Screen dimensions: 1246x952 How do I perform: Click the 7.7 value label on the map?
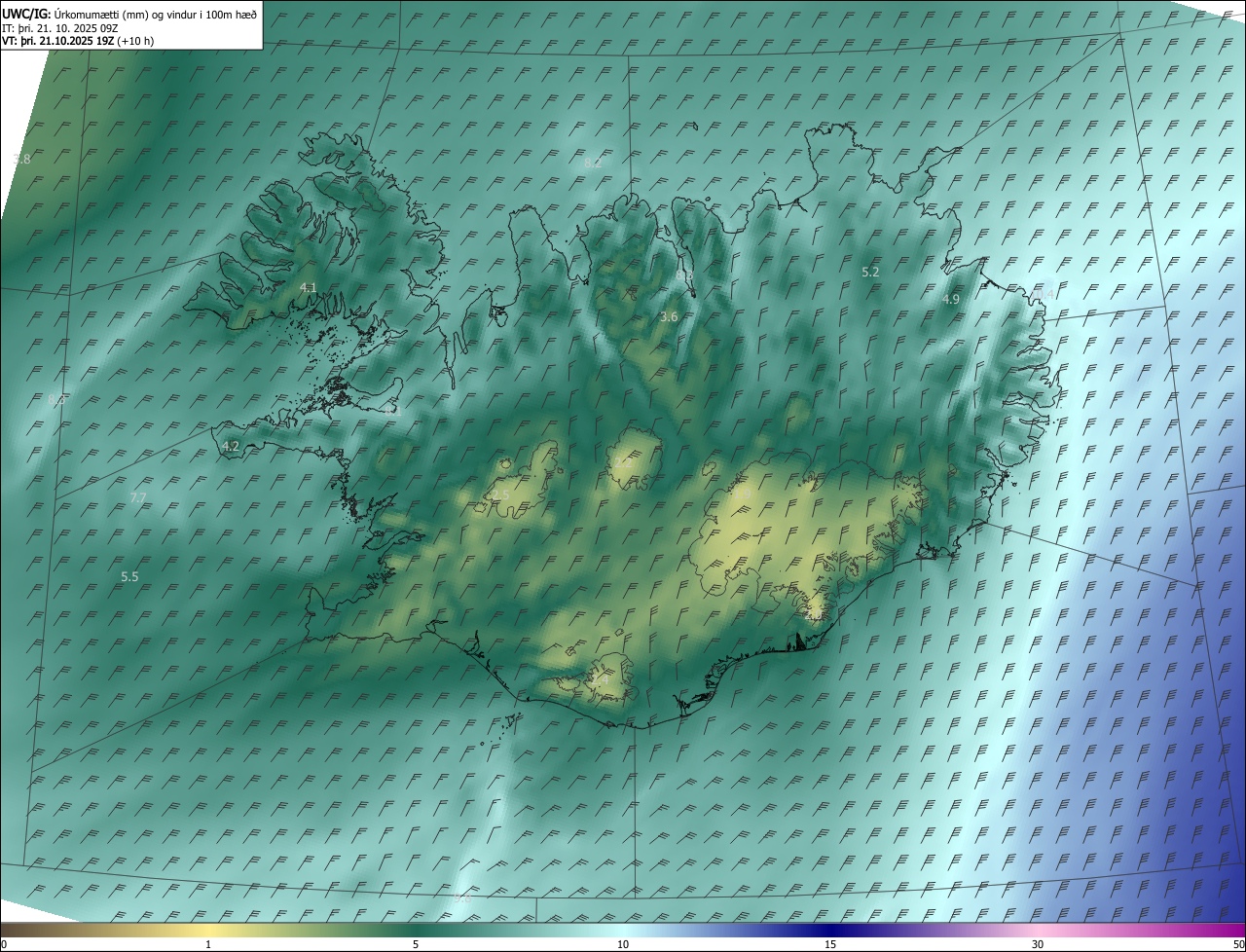138,497
